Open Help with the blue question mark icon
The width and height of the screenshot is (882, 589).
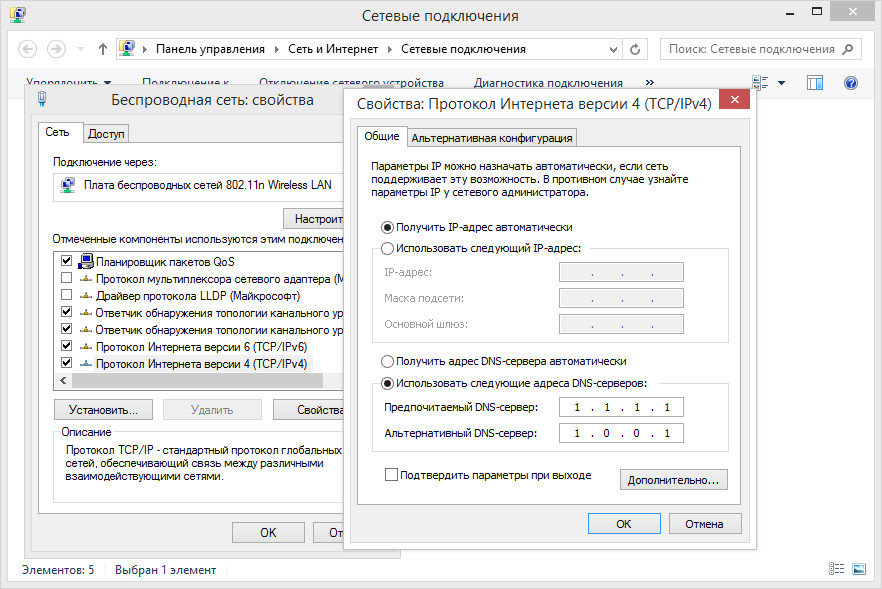coord(851,83)
